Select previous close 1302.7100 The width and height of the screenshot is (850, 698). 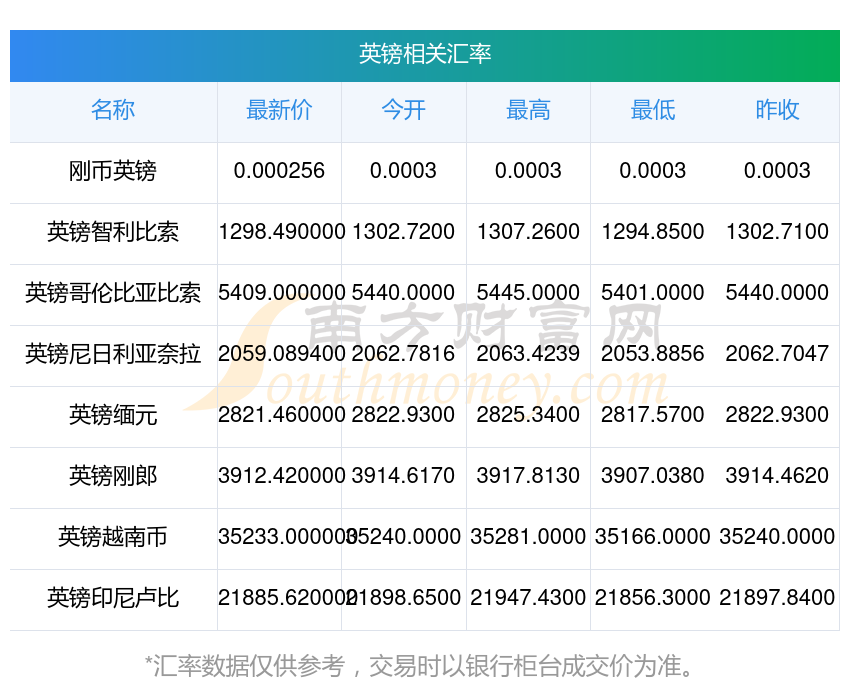[777, 232]
